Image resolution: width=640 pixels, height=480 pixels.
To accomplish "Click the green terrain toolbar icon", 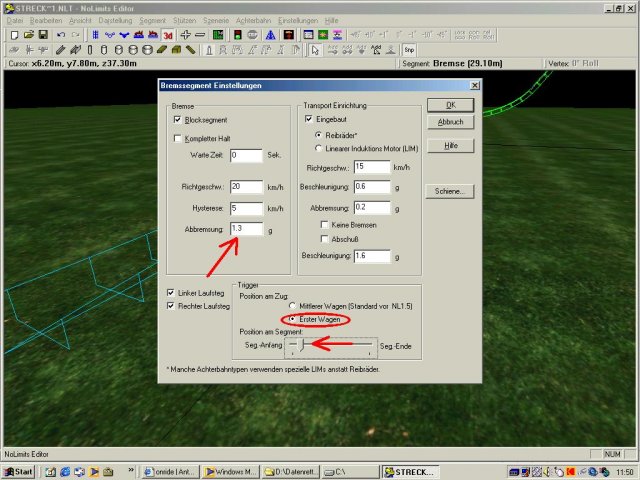I will (x=323, y=35).
